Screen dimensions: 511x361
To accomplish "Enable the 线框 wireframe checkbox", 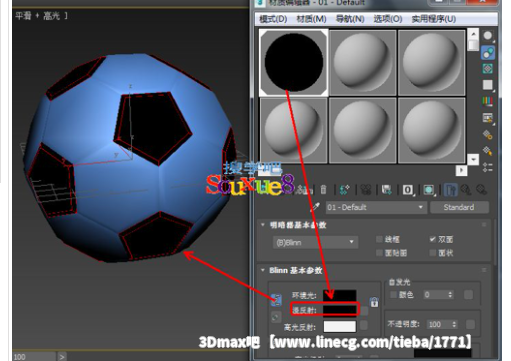I will (379, 239).
